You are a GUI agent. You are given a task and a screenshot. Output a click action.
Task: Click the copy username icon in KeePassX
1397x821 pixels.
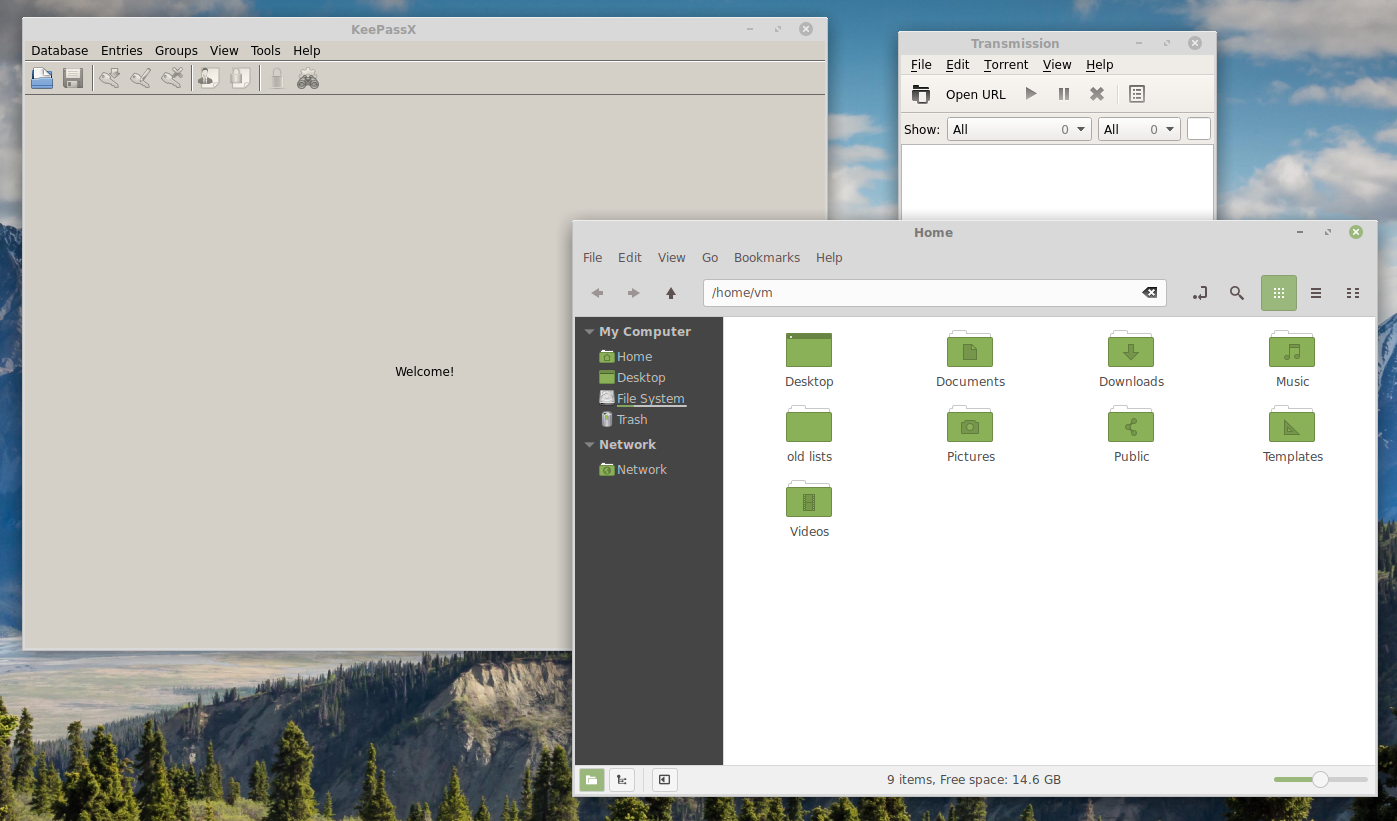click(x=208, y=78)
